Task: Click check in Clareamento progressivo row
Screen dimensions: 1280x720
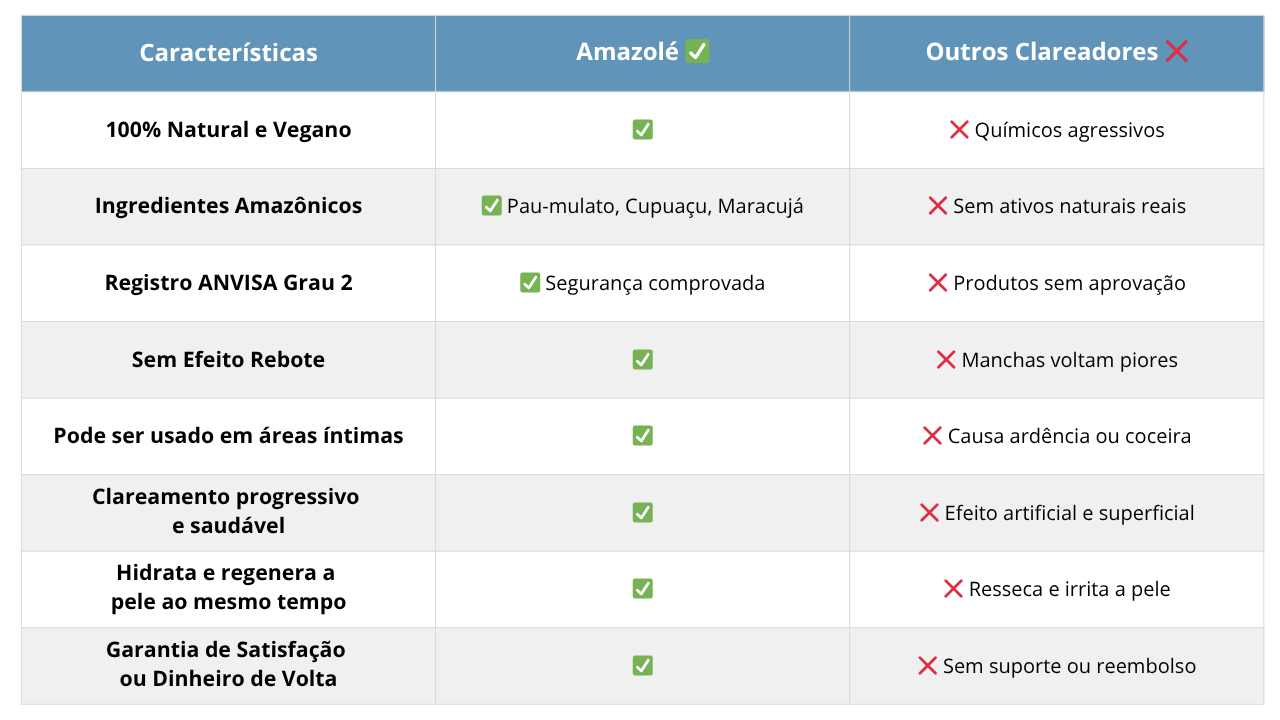Action: [x=643, y=512]
